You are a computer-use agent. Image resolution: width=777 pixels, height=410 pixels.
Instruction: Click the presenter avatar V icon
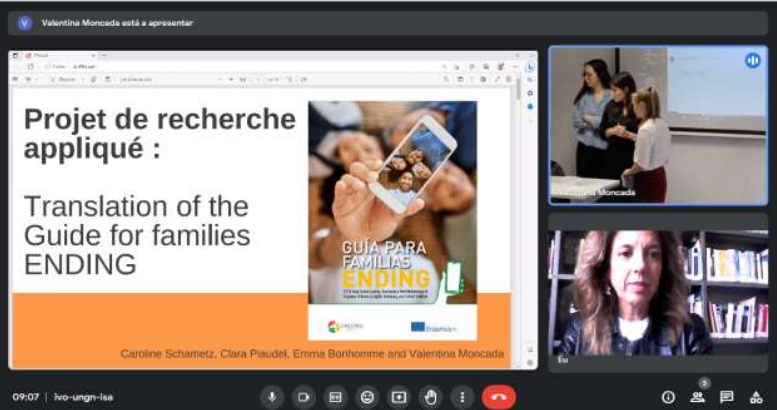coord(25,22)
